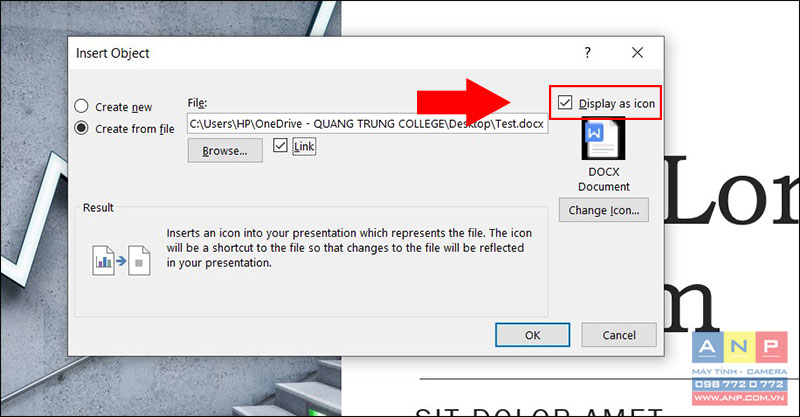
Task: Select the Create new radio button
Action: click(x=82, y=106)
